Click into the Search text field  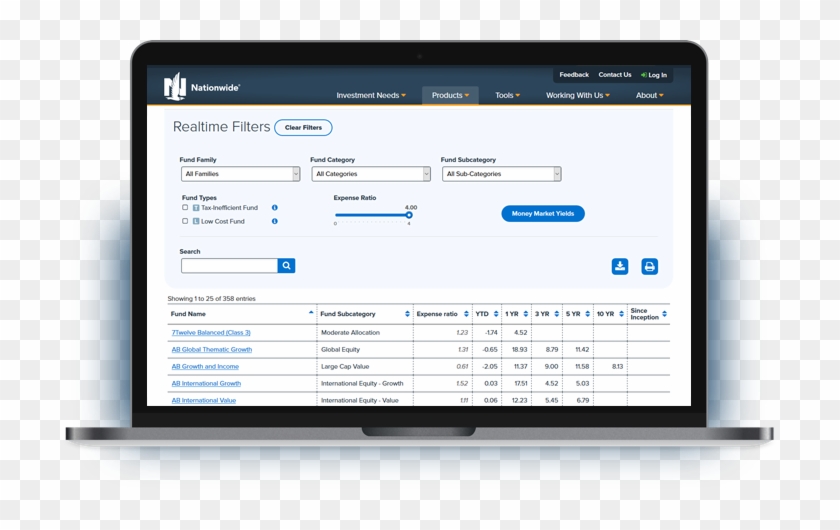[x=229, y=266]
